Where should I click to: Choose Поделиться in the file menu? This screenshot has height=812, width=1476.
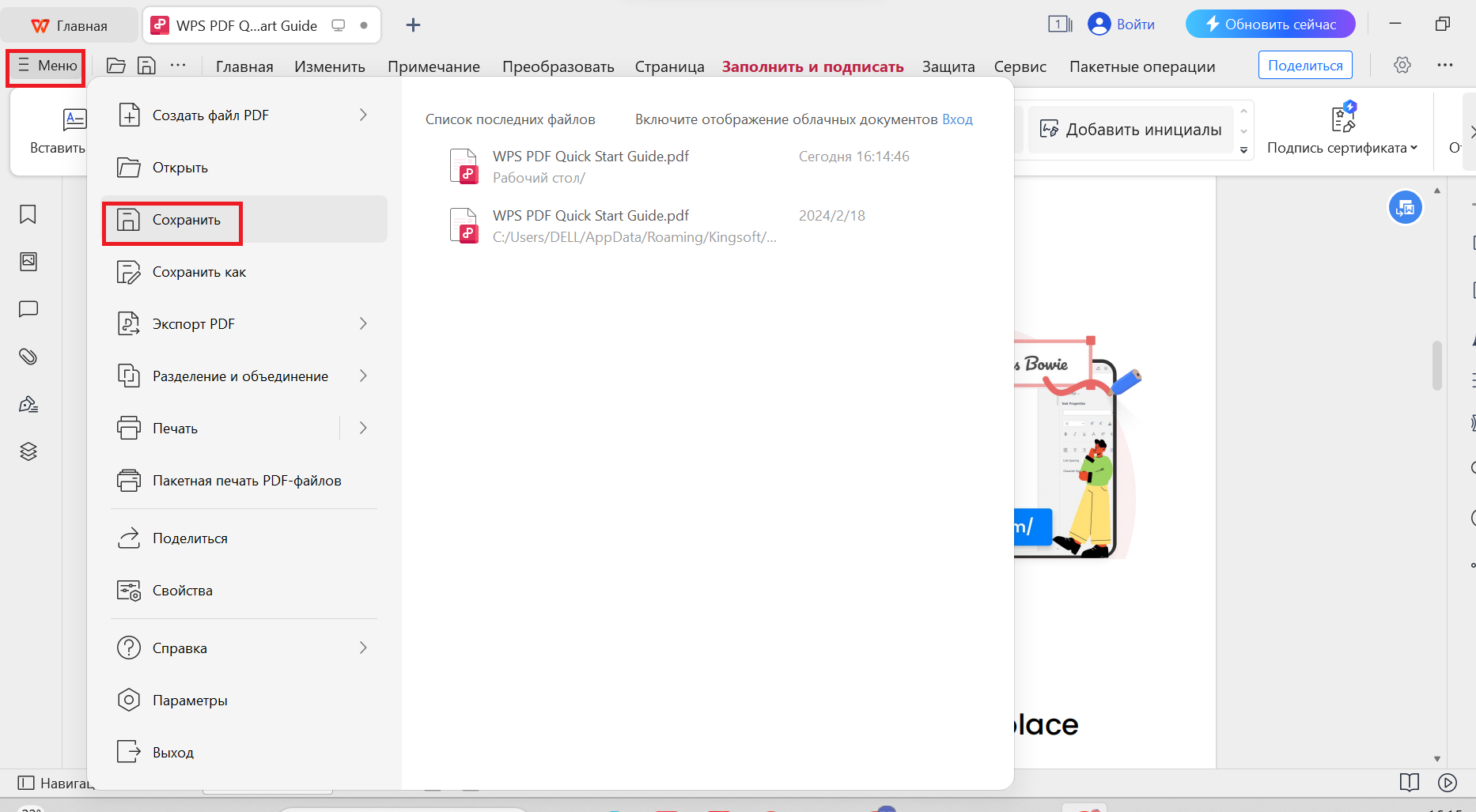(x=244, y=538)
